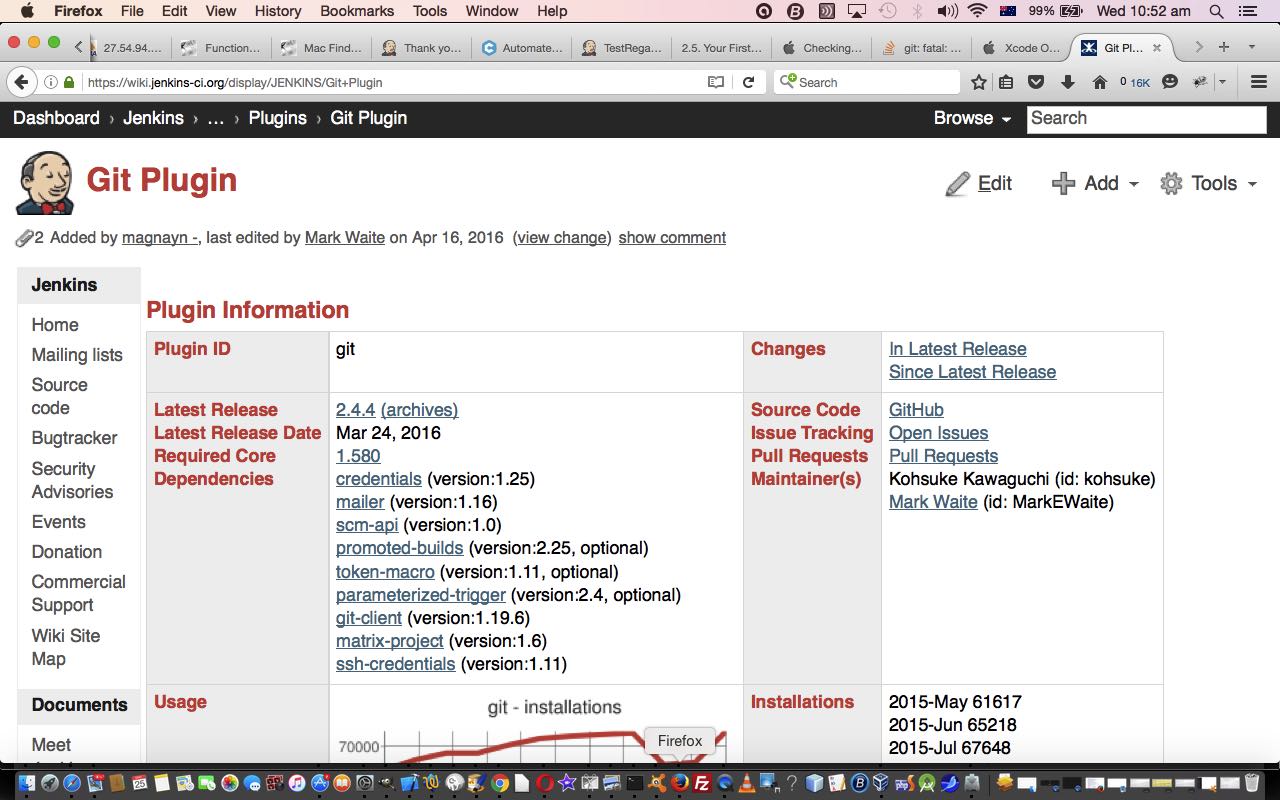
Task: Open the GitHub source code link
Action: 916,410
